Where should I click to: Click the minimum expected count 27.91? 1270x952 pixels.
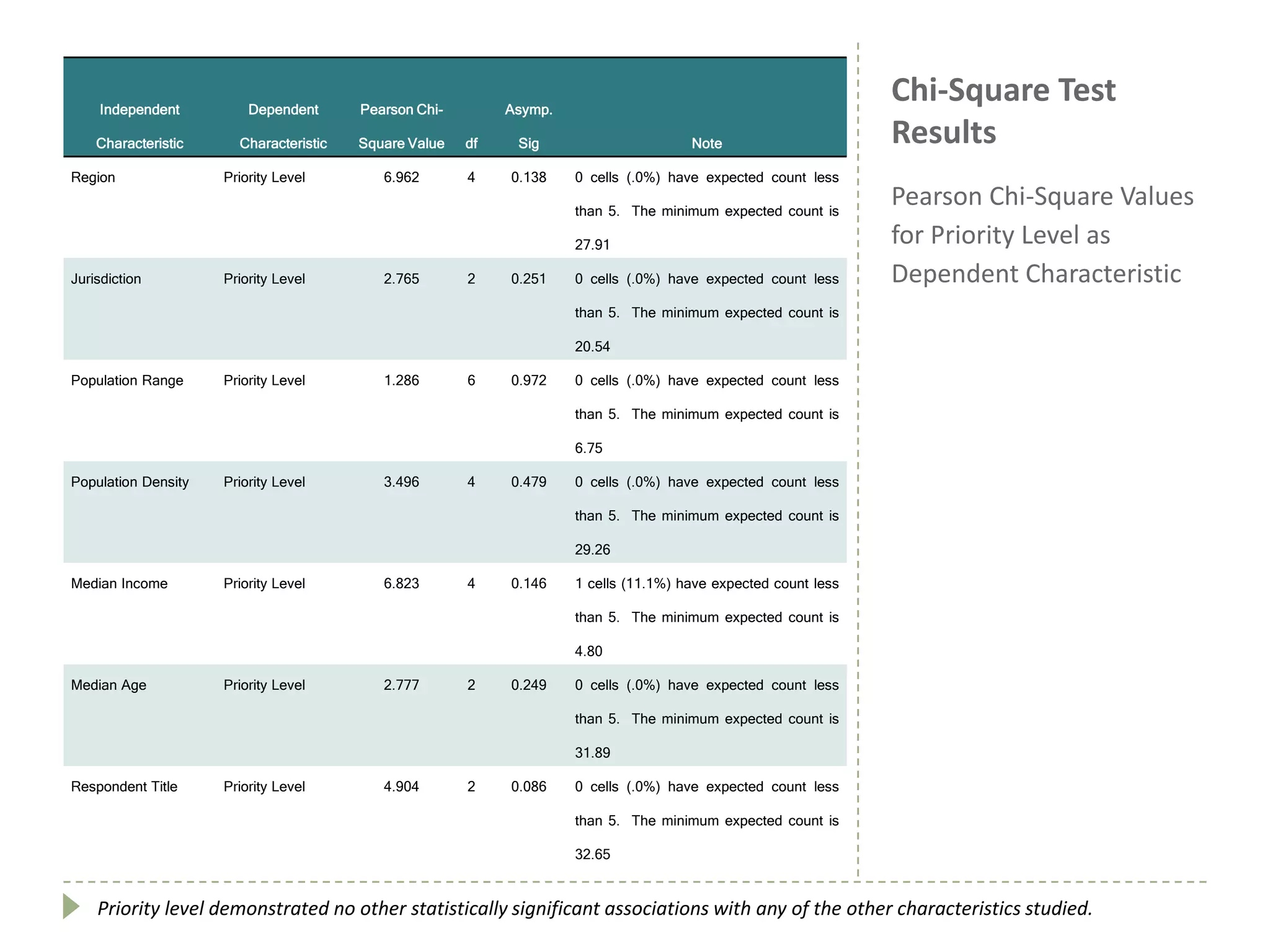(x=592, y=245)
